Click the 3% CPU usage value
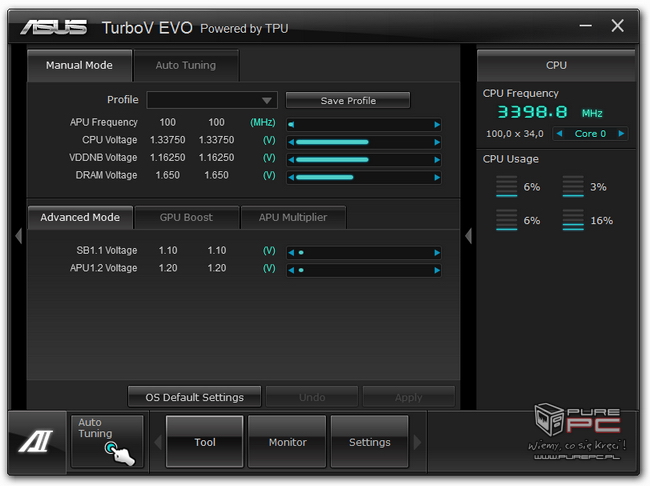This screenshot has width=650, height=486. tap(598, 187)
